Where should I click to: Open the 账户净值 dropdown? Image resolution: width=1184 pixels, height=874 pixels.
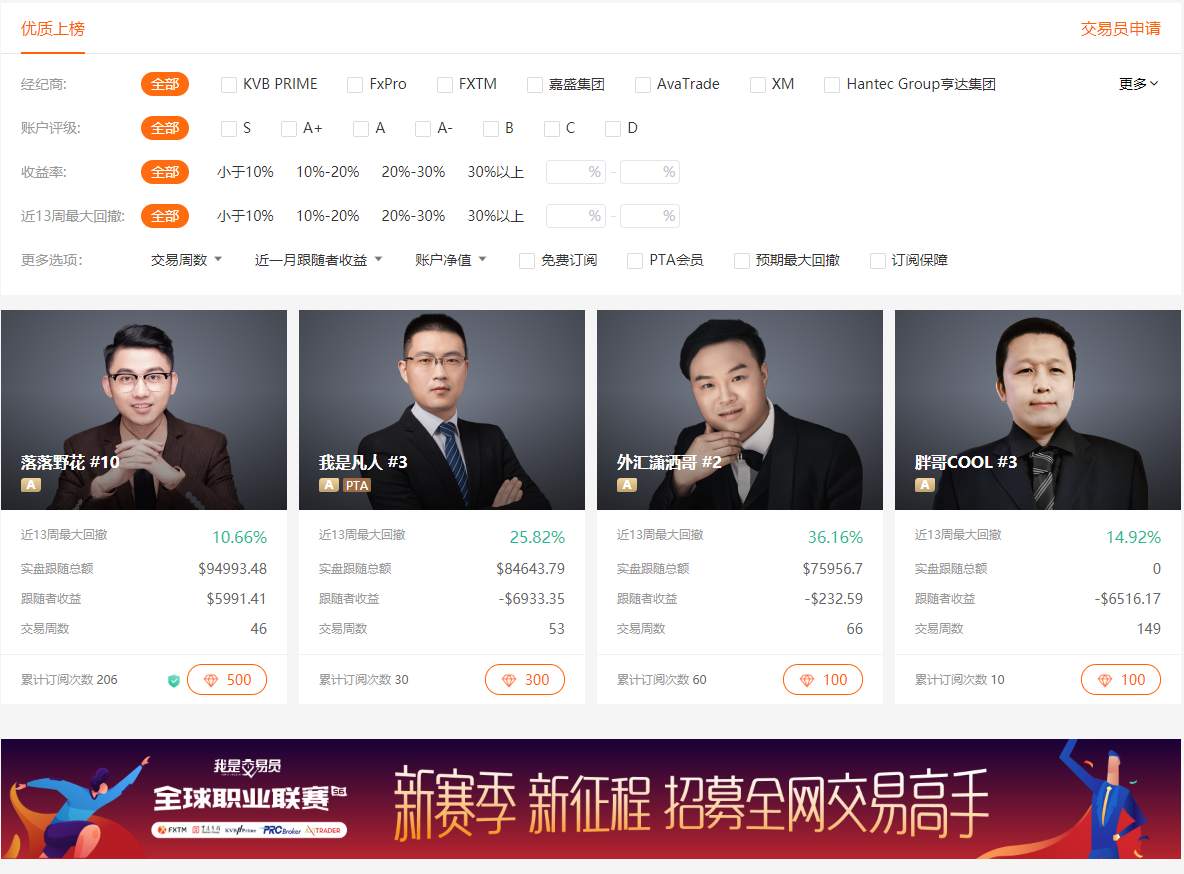click(450, 260)
